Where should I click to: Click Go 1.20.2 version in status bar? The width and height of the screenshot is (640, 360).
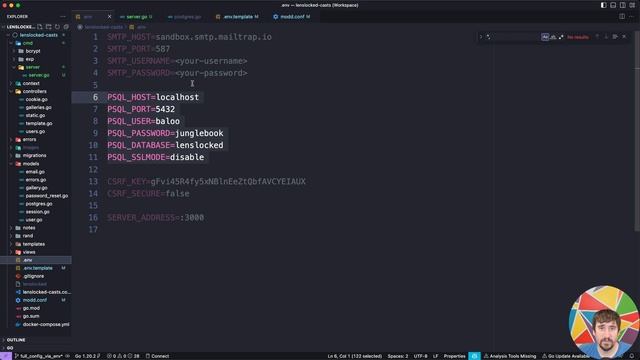[x=87, y=356]
